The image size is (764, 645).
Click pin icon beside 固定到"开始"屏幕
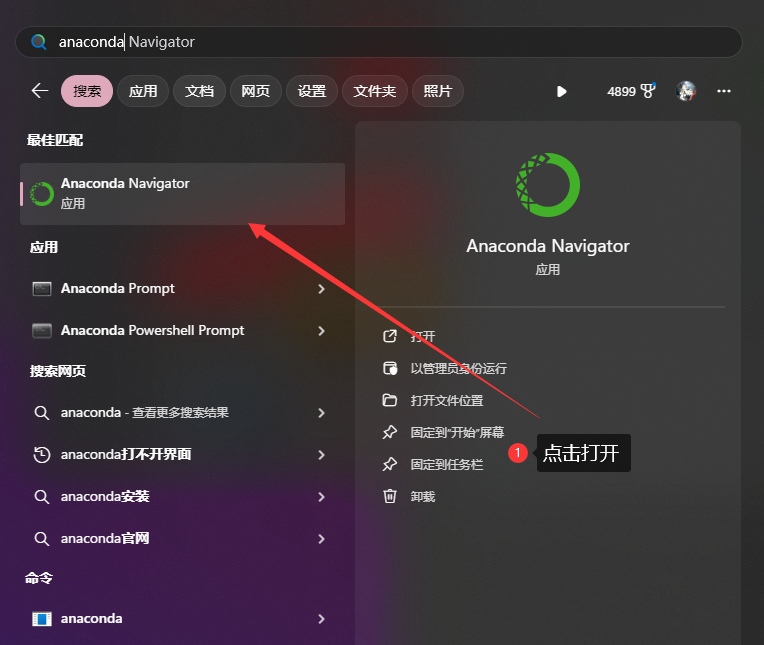[x=390, y=432]
